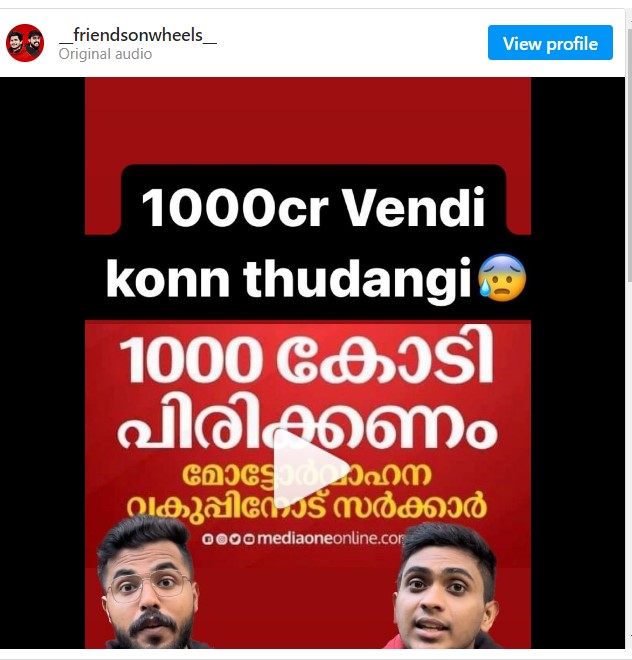Open the Original audio link

point(105,54)
